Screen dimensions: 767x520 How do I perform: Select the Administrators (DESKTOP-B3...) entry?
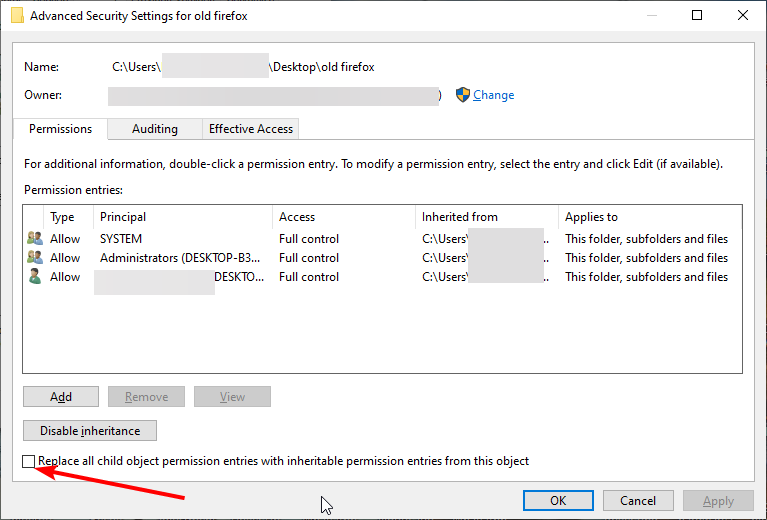[x=382, y=258]
